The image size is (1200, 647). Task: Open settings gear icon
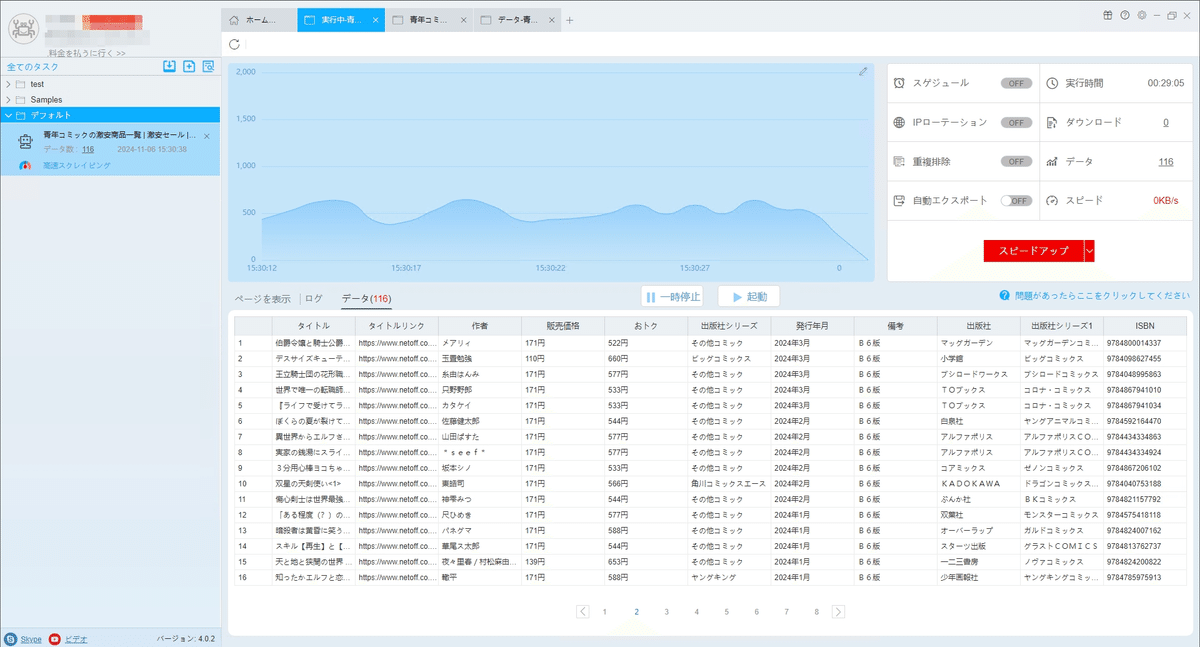point(1141,15)
